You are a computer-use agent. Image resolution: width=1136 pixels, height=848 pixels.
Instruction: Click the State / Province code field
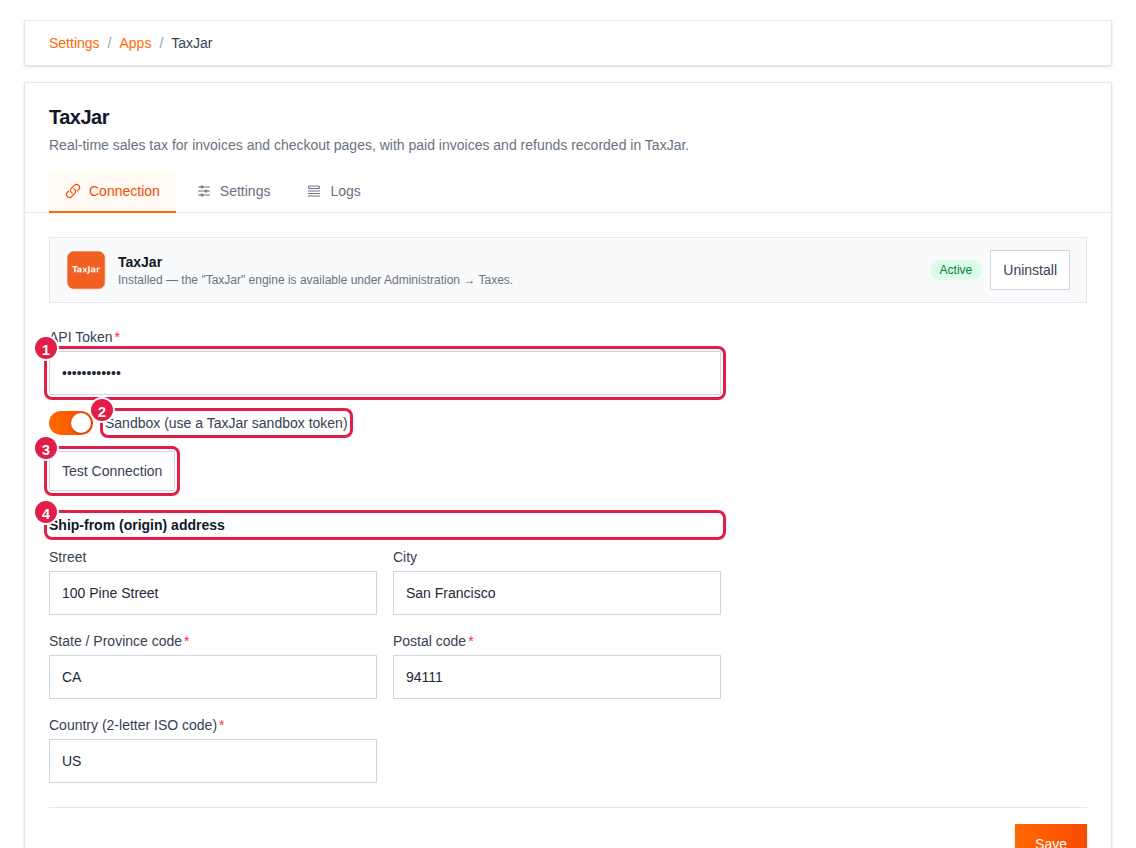213,677
